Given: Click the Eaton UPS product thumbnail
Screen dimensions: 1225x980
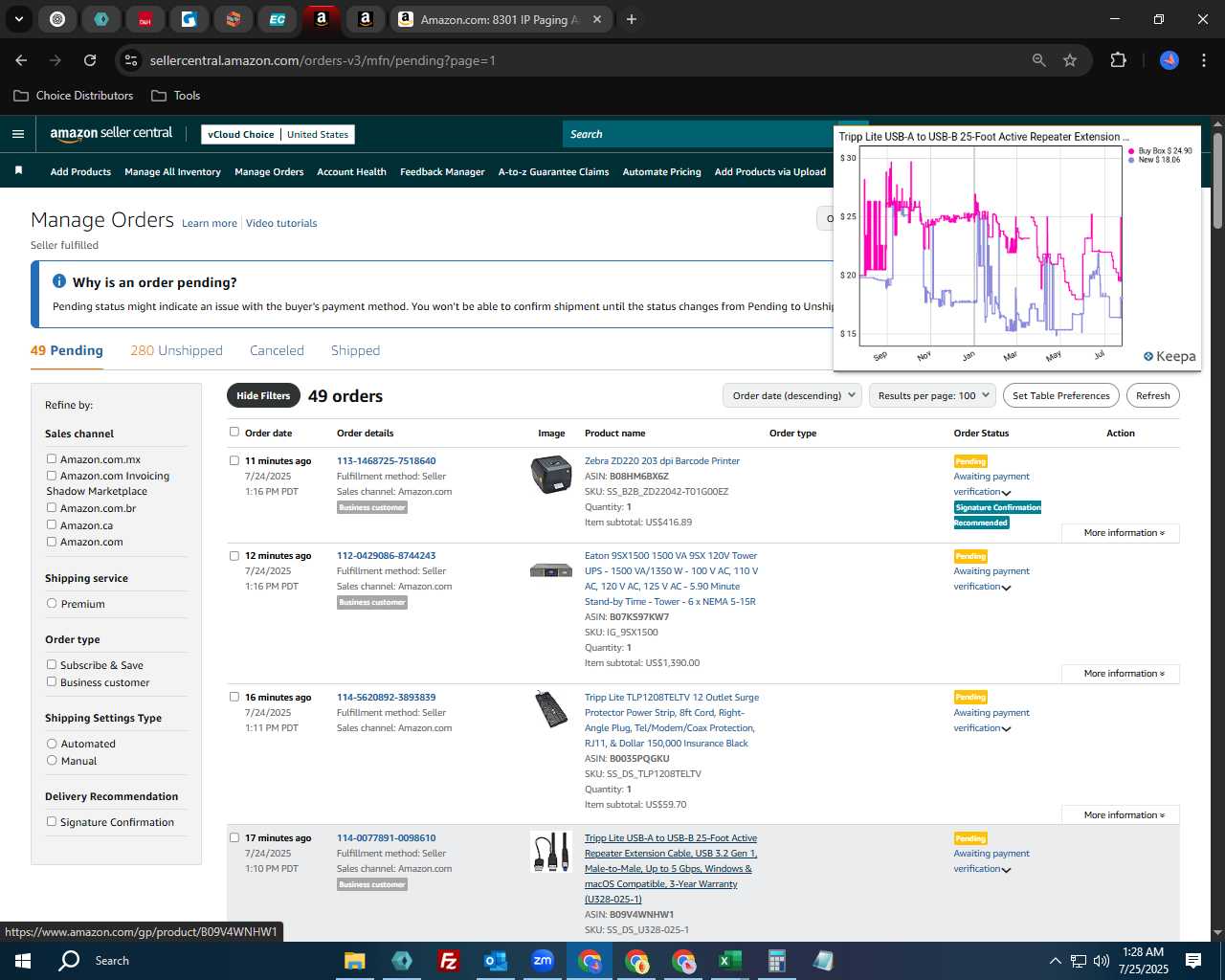Looking at the screenshot, I should tap(550, 570).
